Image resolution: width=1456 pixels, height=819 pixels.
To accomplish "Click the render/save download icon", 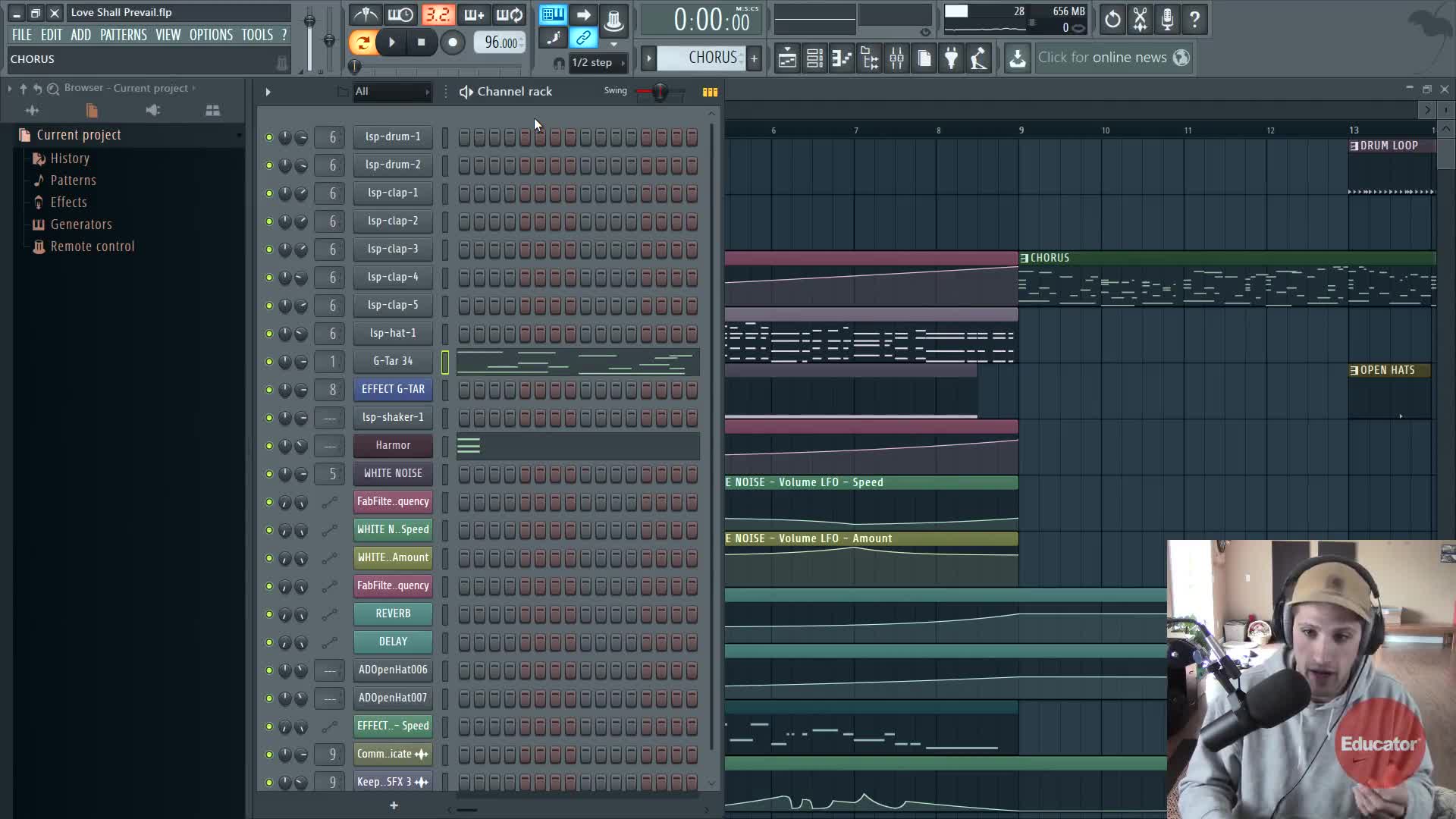I will pos(1018,58).
